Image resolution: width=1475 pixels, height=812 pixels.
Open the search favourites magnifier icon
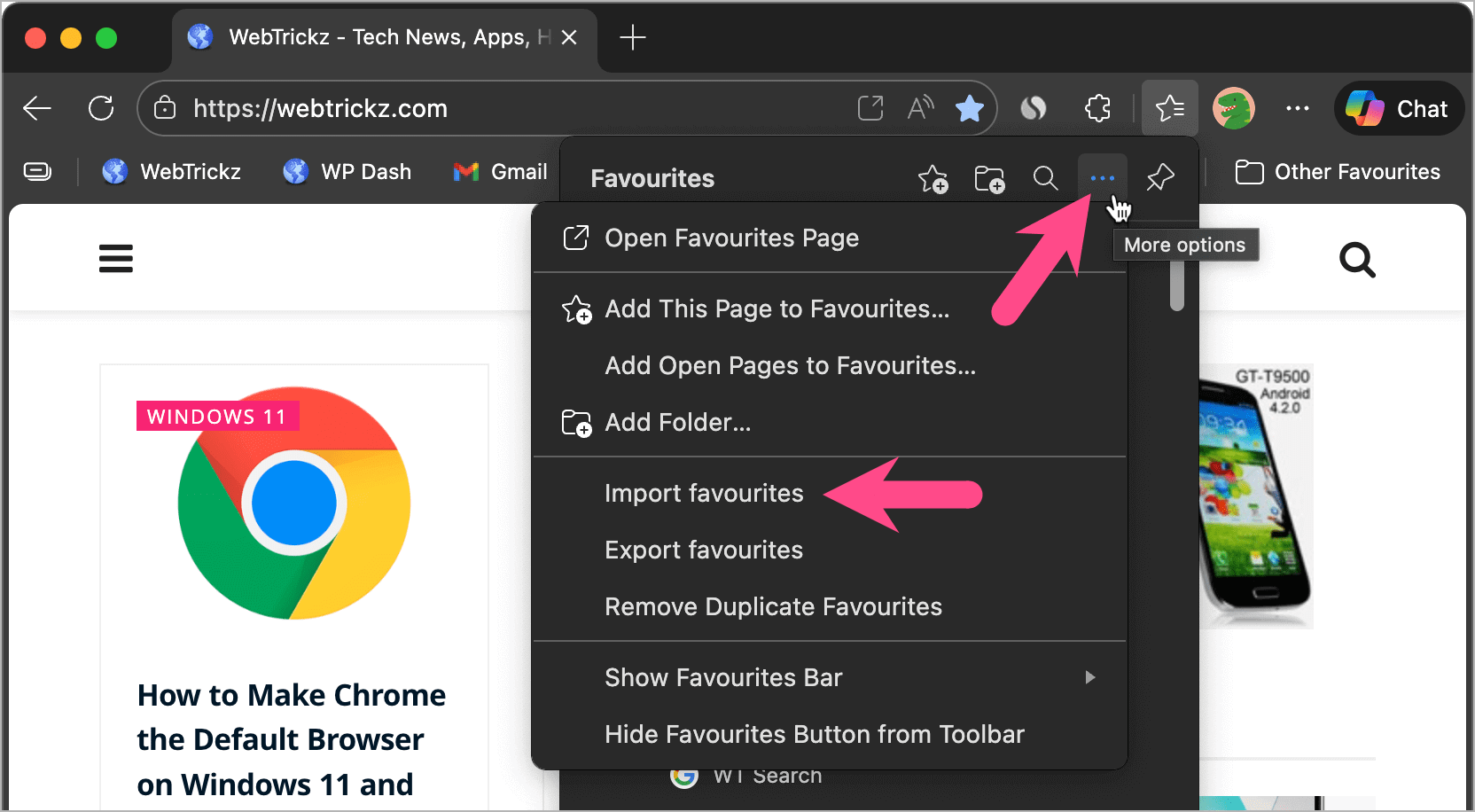[x=1045, y=178]
